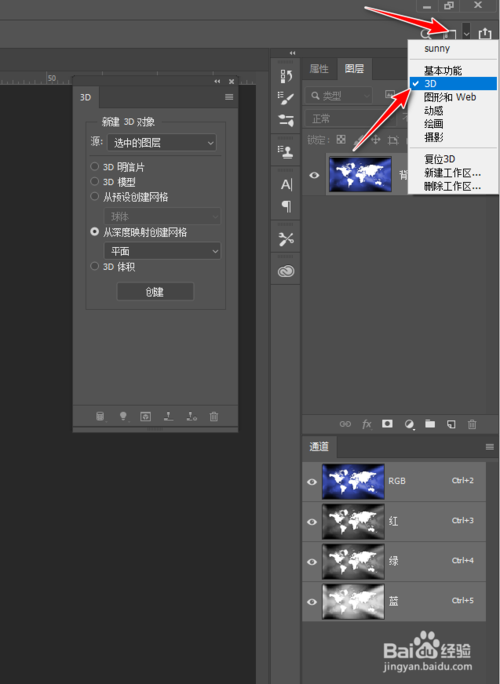Open the Character panel icon

pos(286,185)
